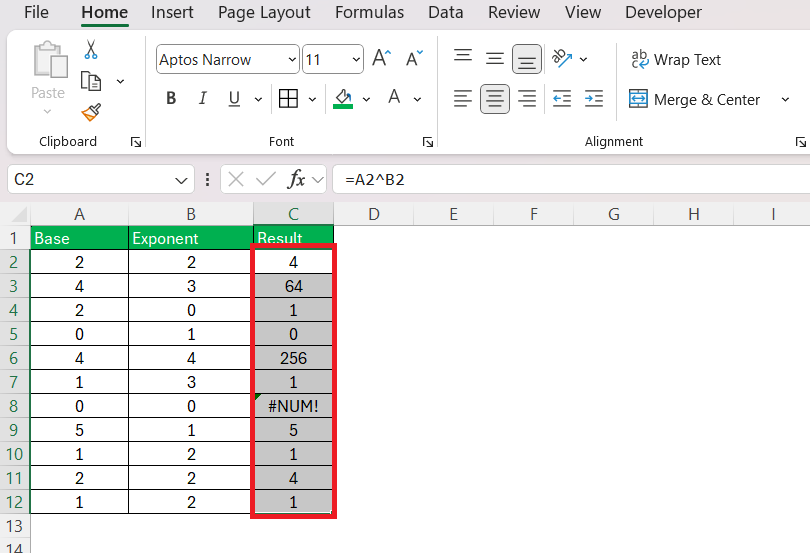Open Paste options arrow below Paste
Viewport: 810px width, 553px height.
click(48, 111)
